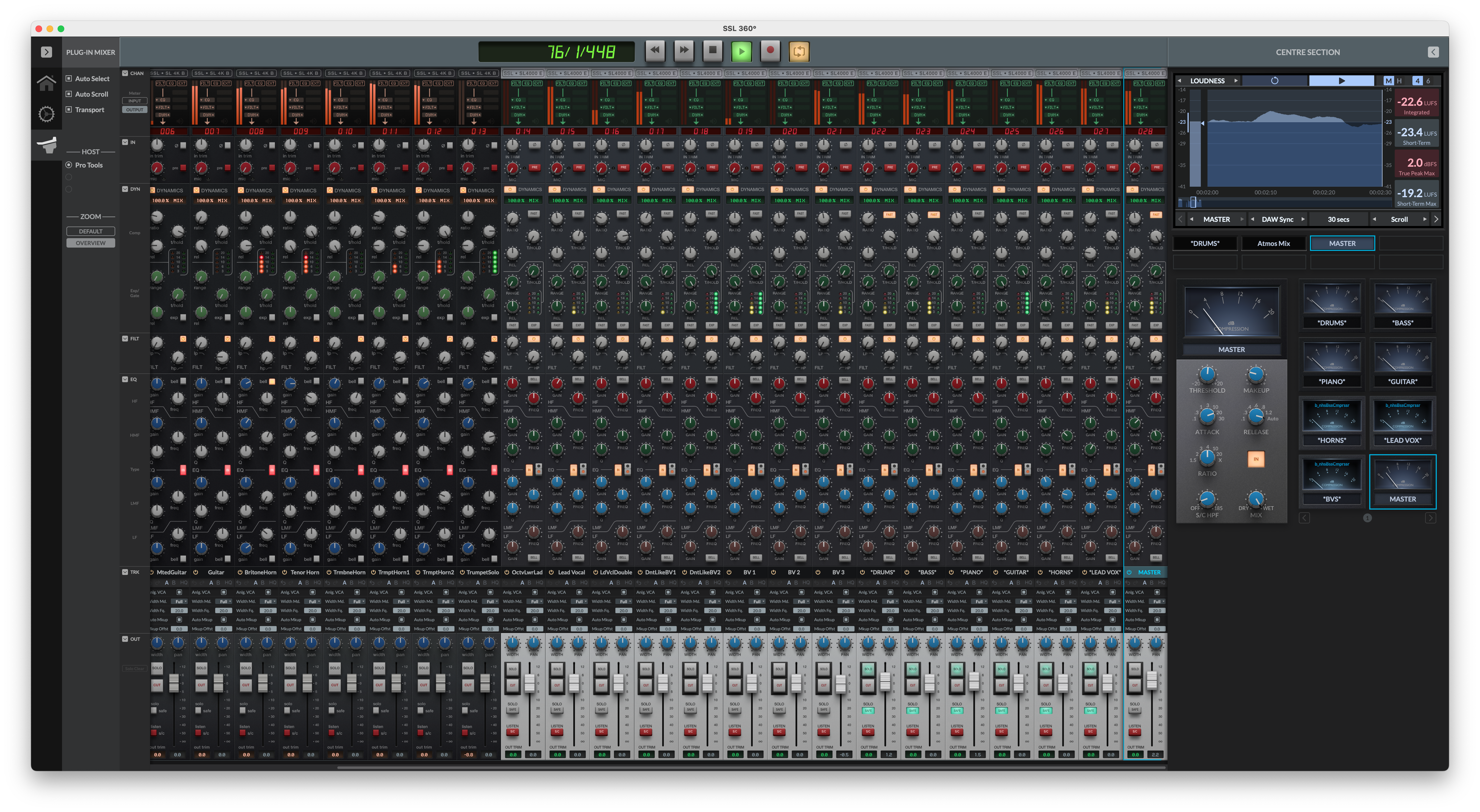Click the bus compressor RATIO knob

[1207, 458]
